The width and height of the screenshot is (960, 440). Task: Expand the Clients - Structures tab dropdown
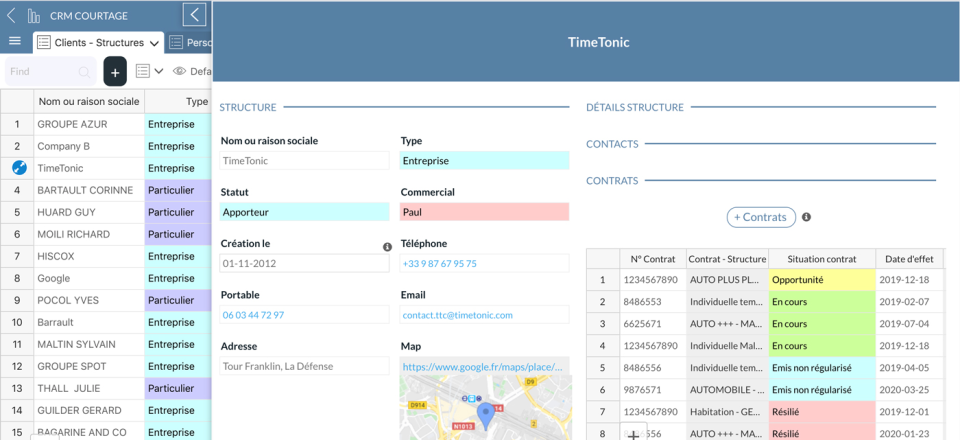tap(155, 43)
